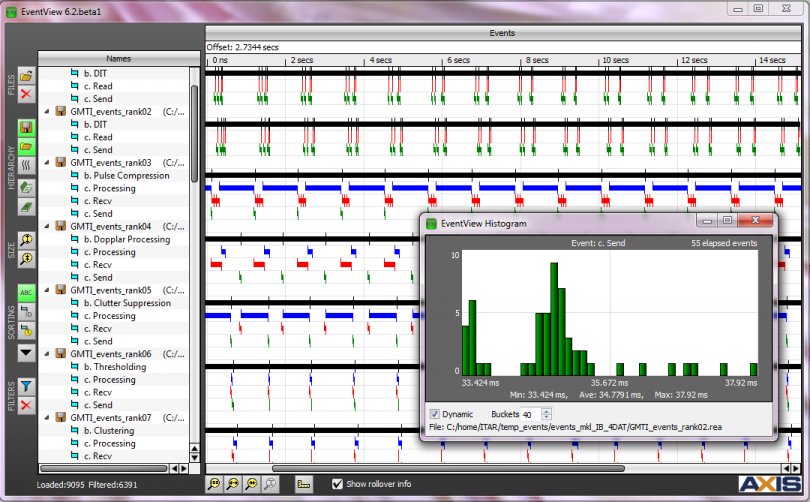Click the Buckets number input field
Image resolution: width=810 pixels, height=502 pixels.
click(529, 414)
